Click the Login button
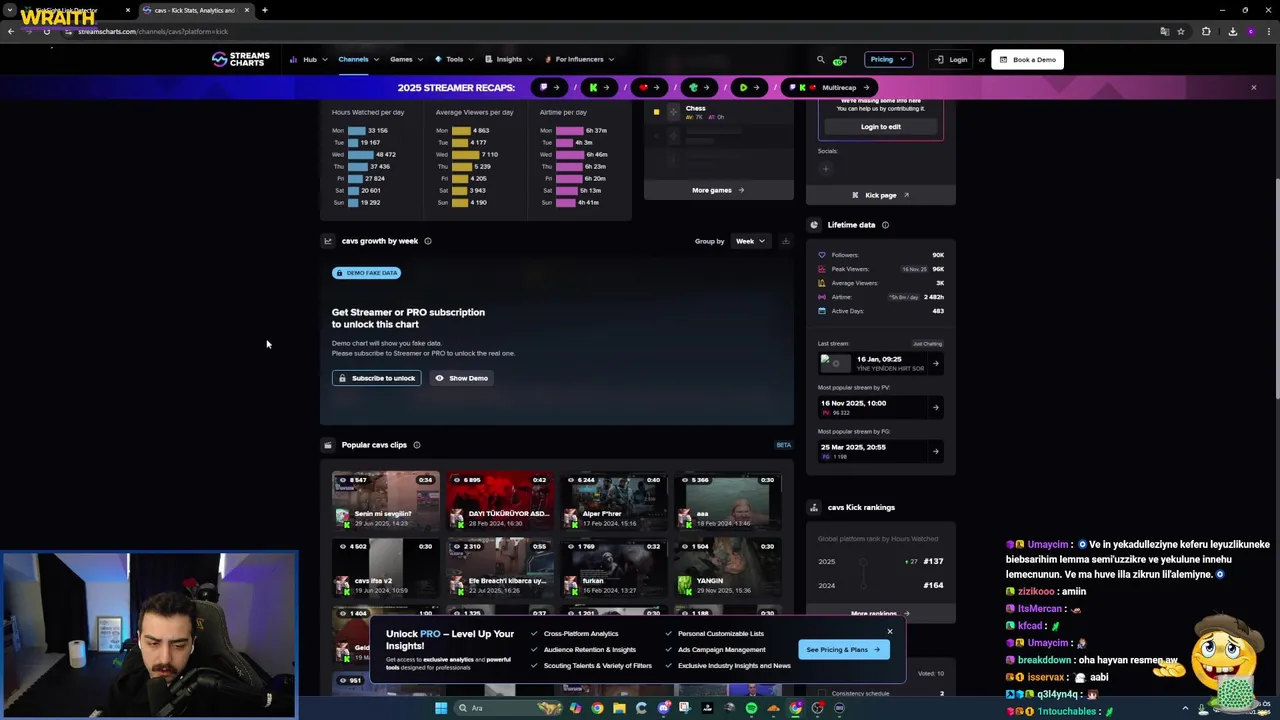This screenshot has height=720, width=1280. 951,59
